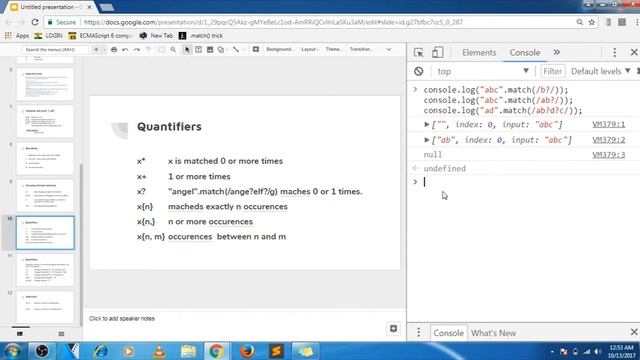Screen dimensions: 640x360
Task: Bookmark the page with the star
Action: [x=591, y=22]
